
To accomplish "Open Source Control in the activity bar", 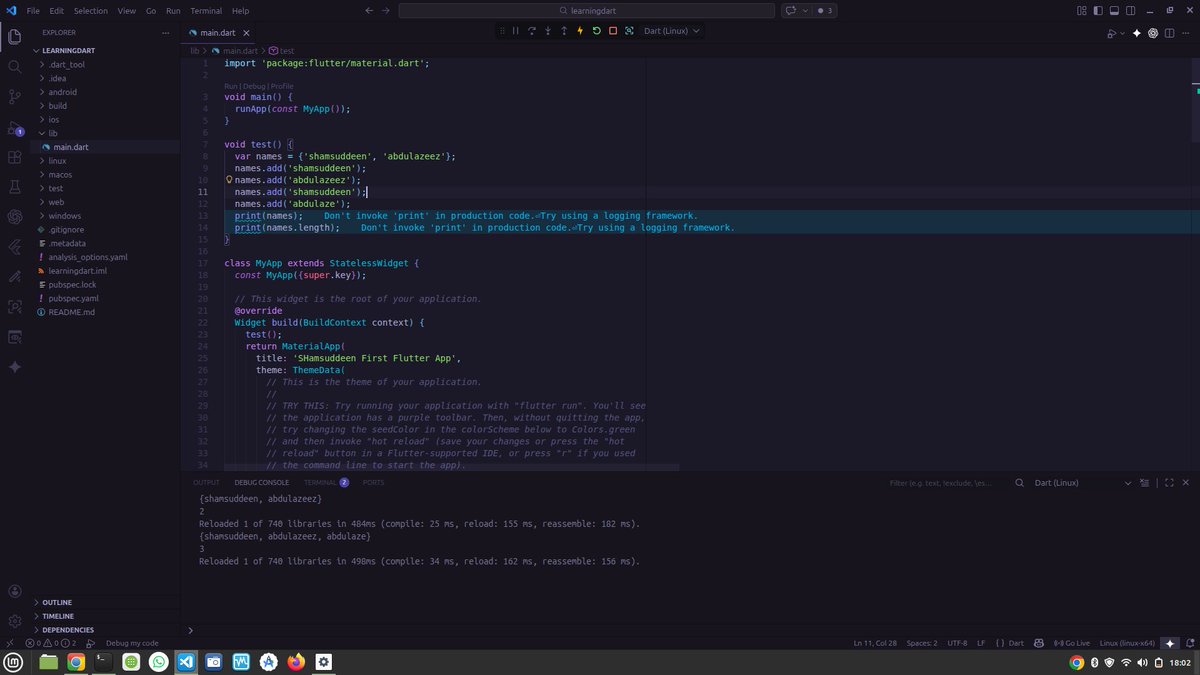I will [x=14, y=95].
